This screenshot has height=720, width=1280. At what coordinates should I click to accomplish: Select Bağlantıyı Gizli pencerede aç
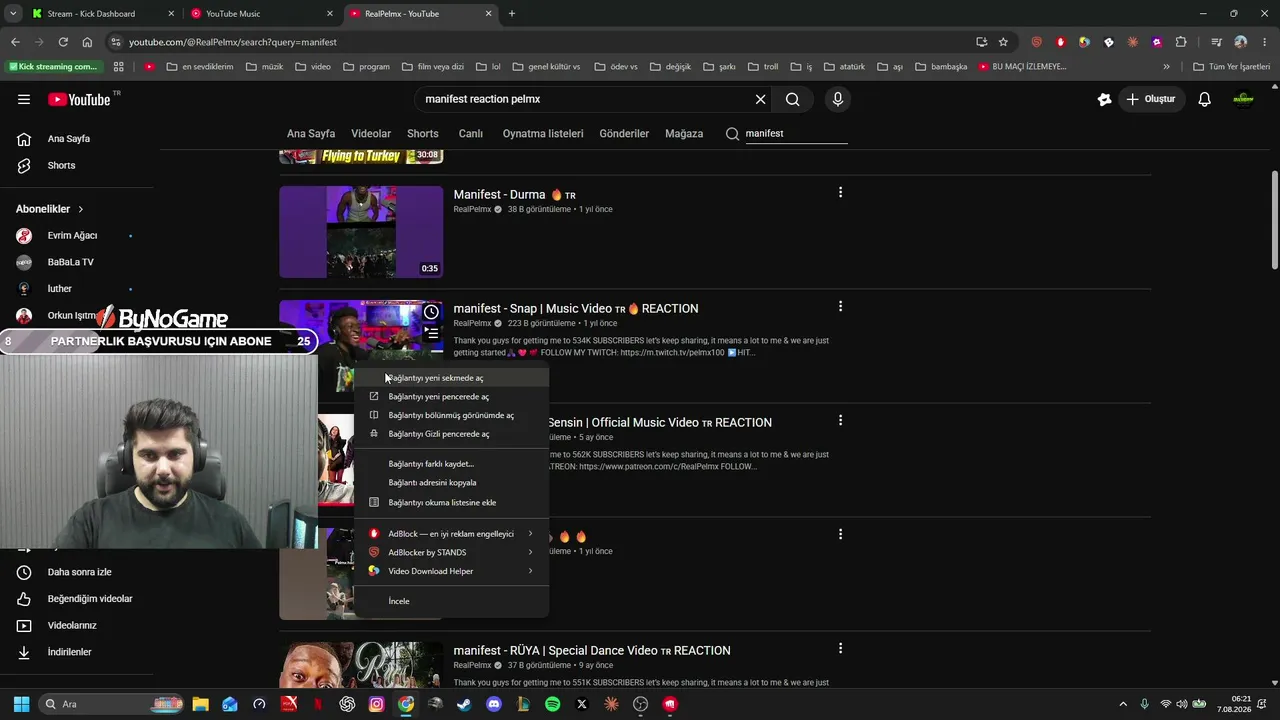click(451, 434)
